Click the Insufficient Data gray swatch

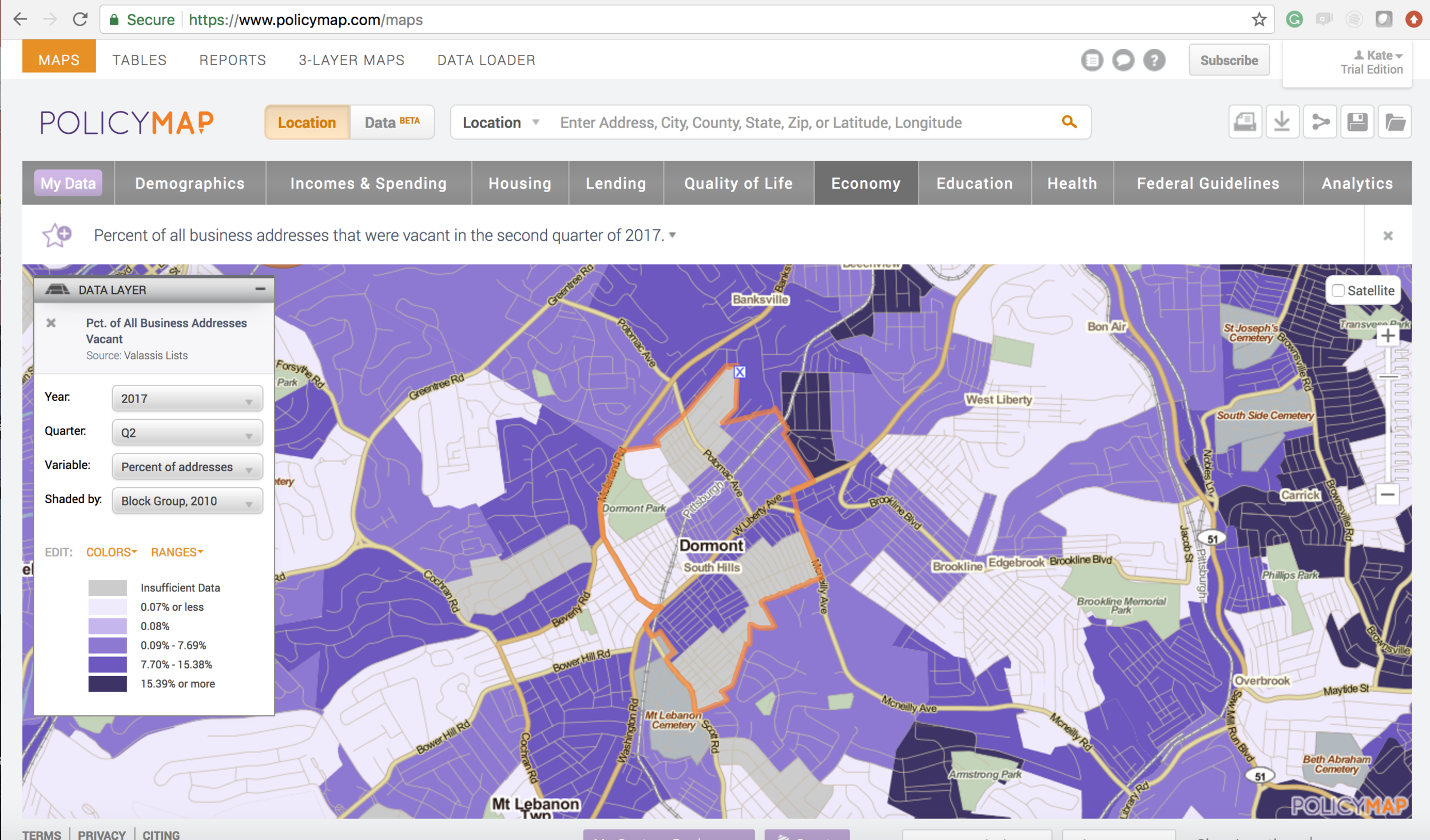coord(108,588)
